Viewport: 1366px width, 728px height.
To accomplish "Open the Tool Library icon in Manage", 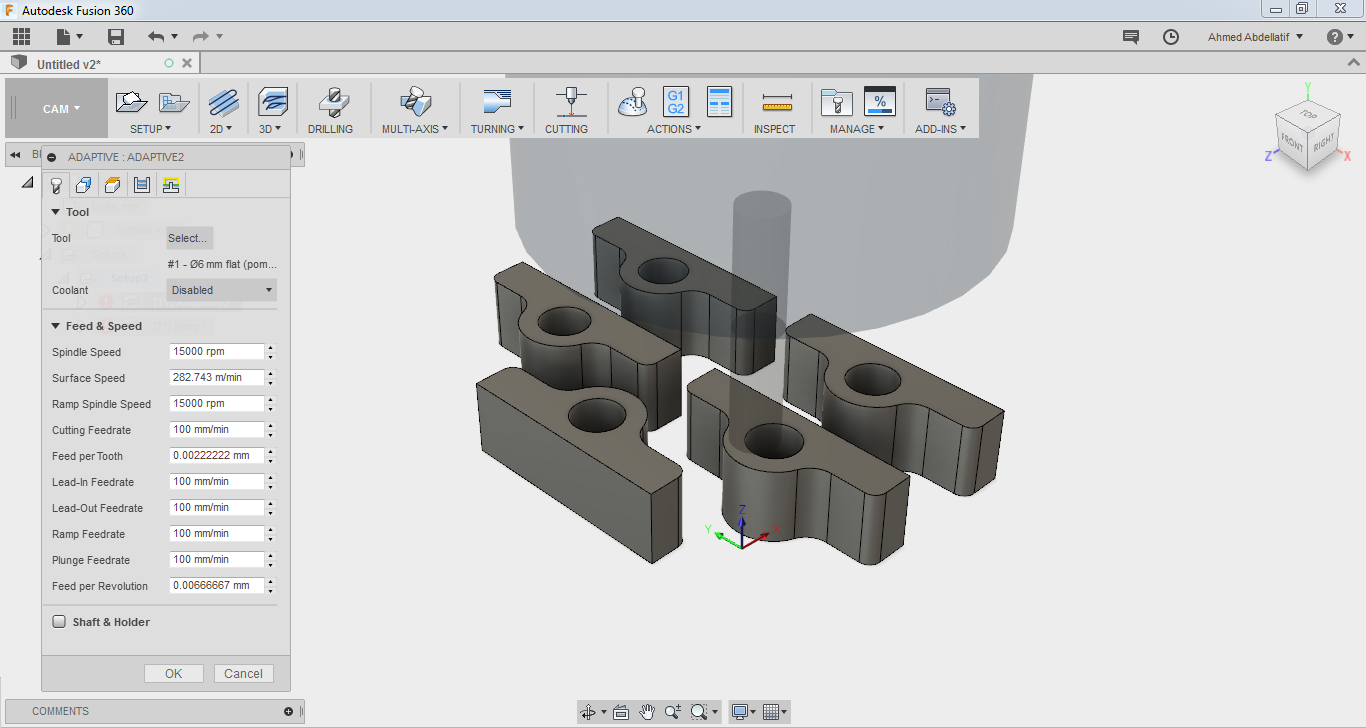I will tap(835, 102).
